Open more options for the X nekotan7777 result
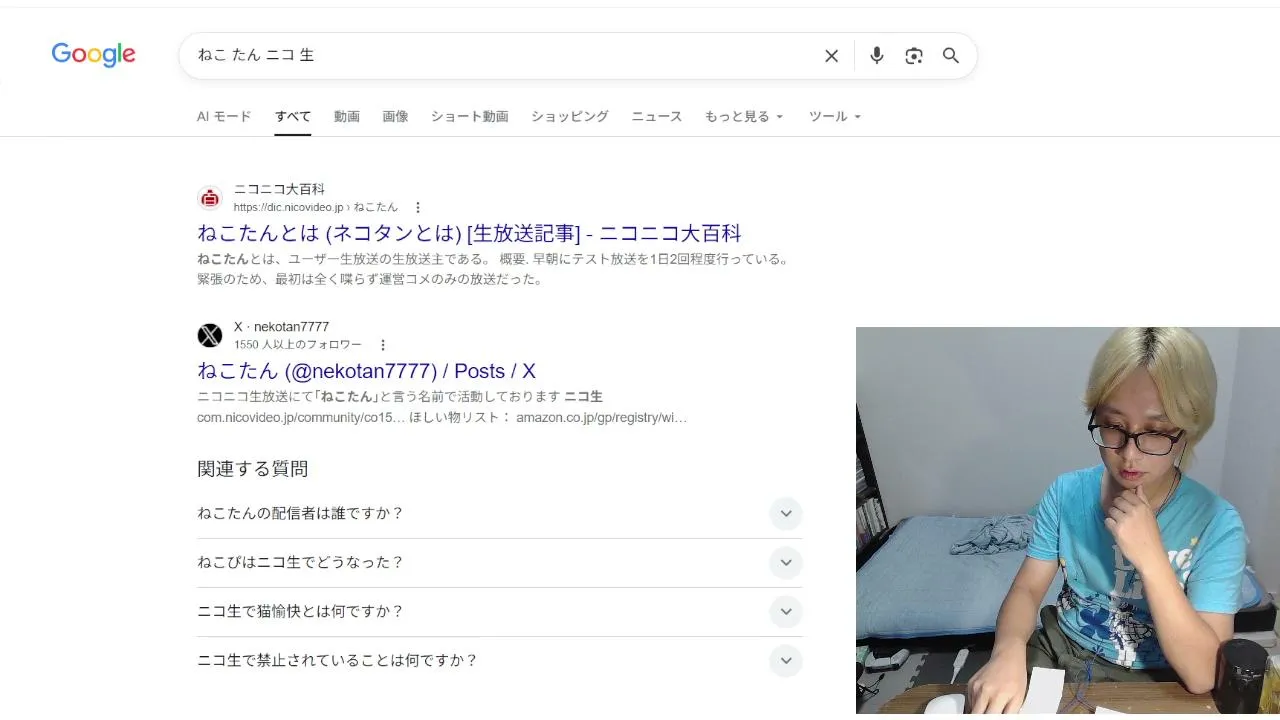This screenshot has height=720, width=1280. pyautogui.click(x=382, y=345)
